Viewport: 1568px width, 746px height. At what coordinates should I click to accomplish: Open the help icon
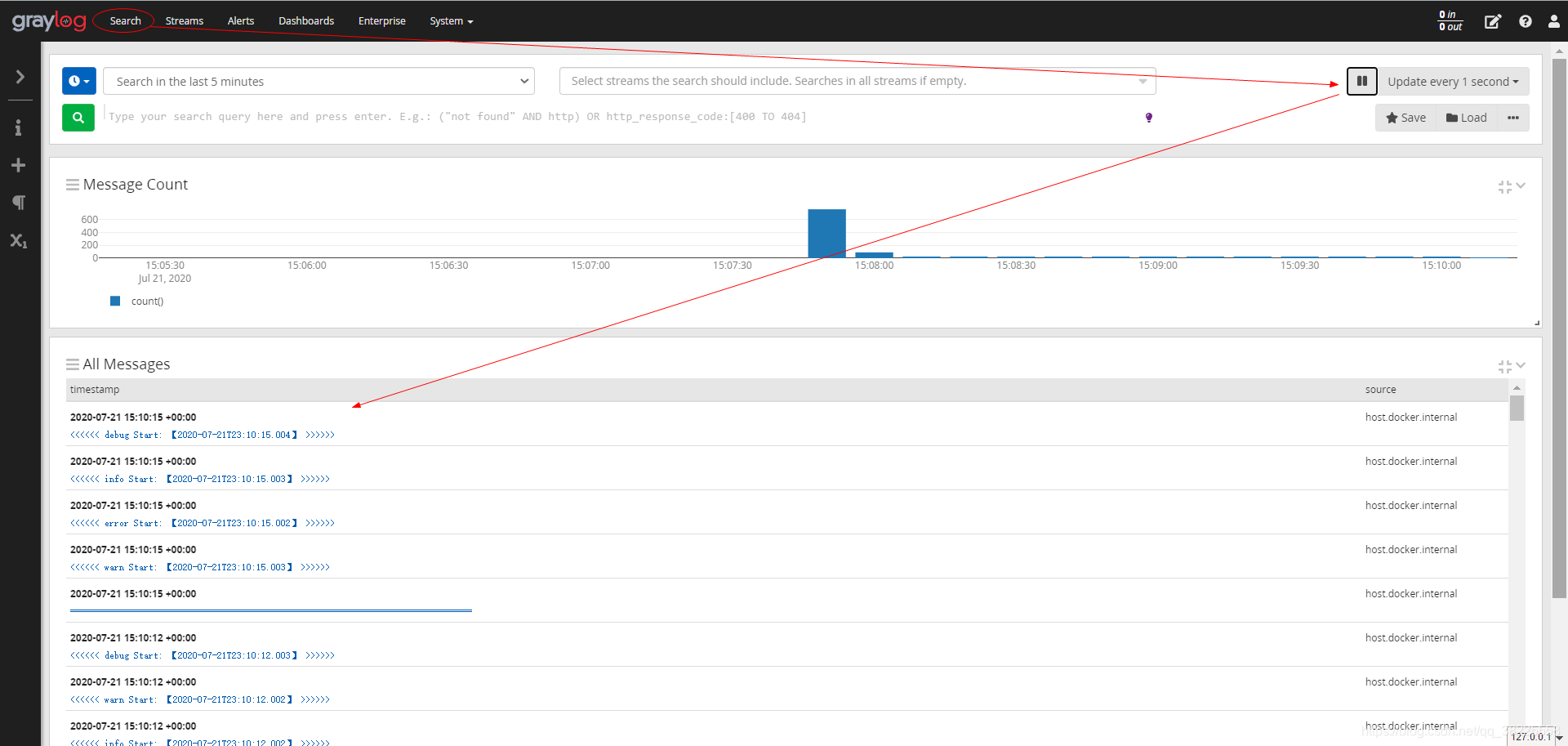coord(1526,21)
